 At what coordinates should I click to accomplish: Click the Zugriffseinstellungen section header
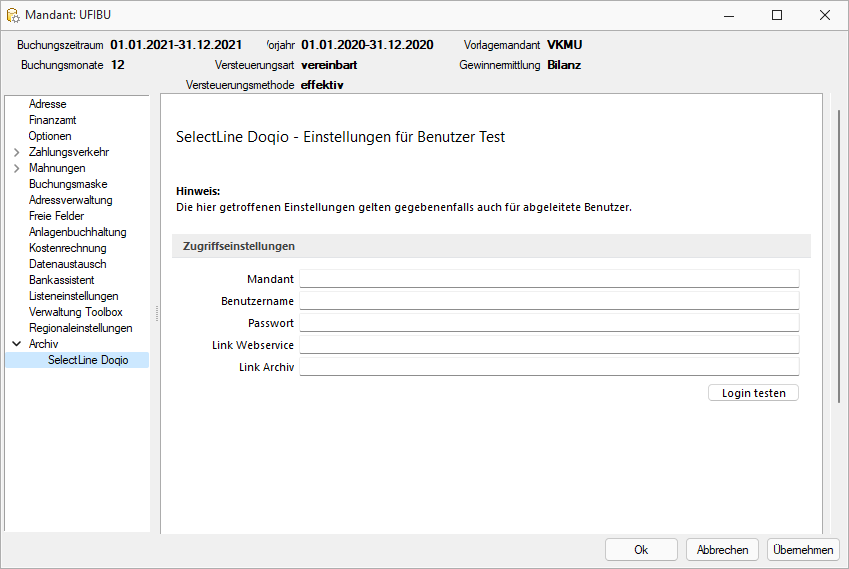tap(491, 246)
